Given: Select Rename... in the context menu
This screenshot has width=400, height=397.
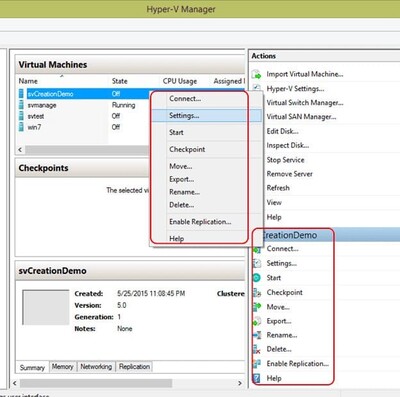Looking at the screenshot, I should click(184, 192).
